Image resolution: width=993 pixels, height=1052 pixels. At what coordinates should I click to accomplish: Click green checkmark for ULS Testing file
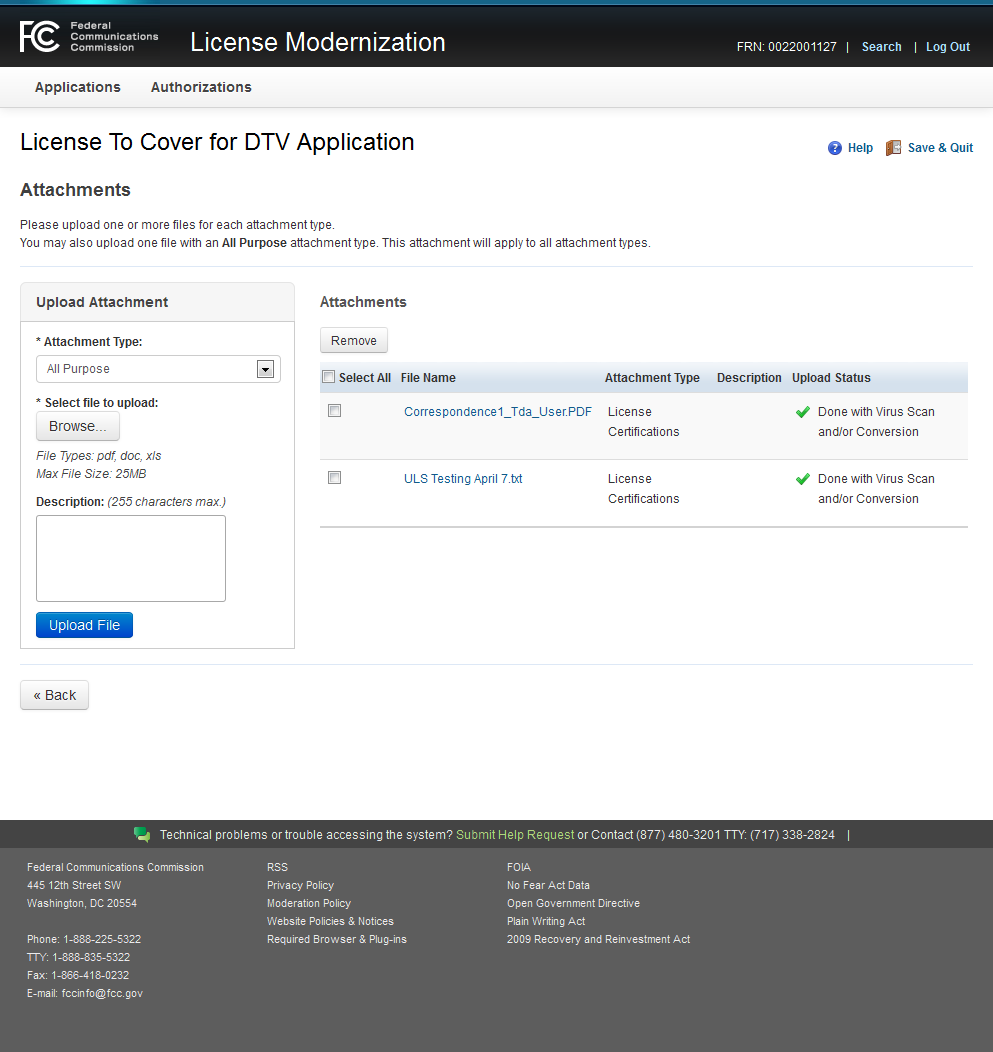[x=802, y=479]
